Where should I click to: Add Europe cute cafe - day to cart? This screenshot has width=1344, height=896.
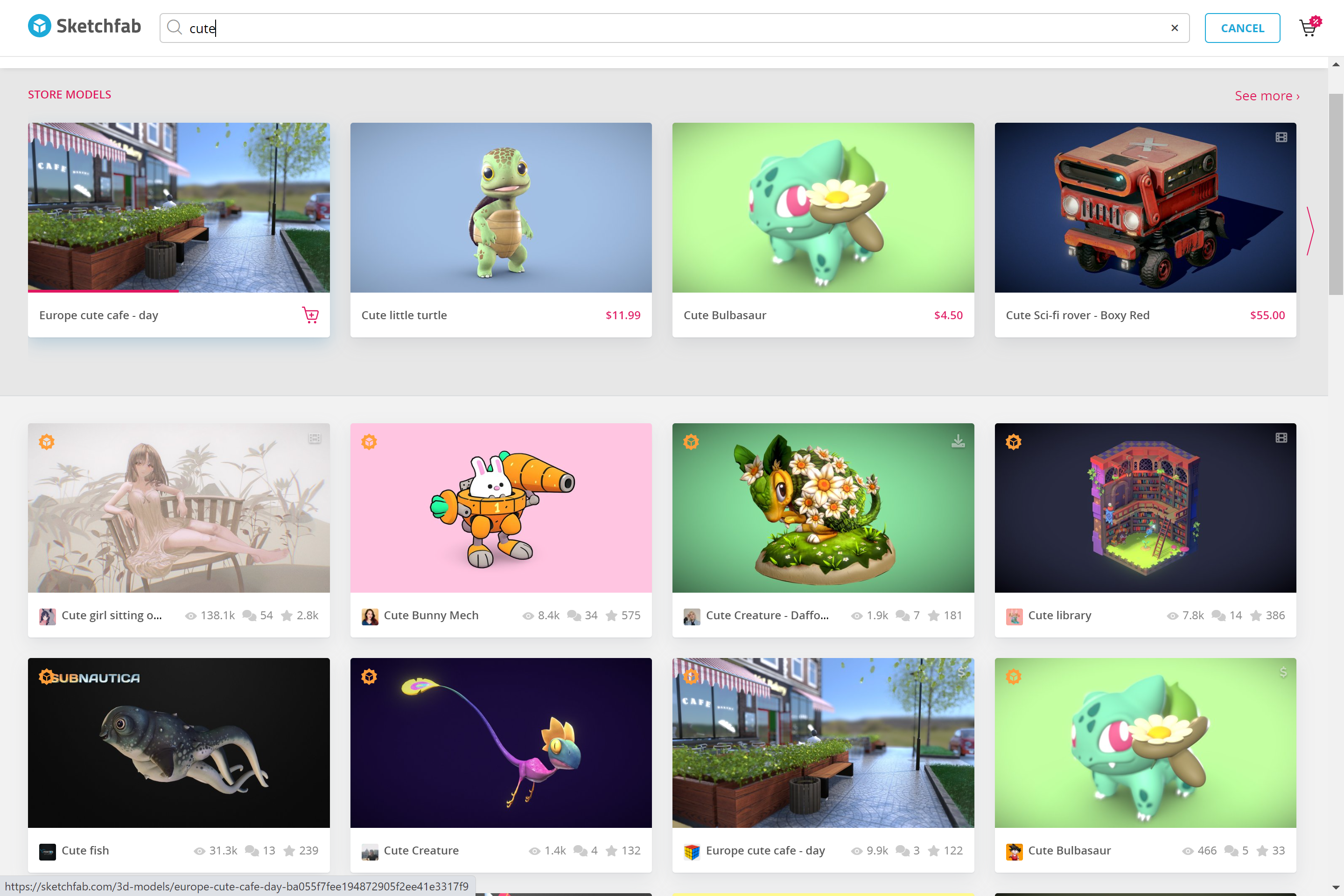(x=310, y=315)
